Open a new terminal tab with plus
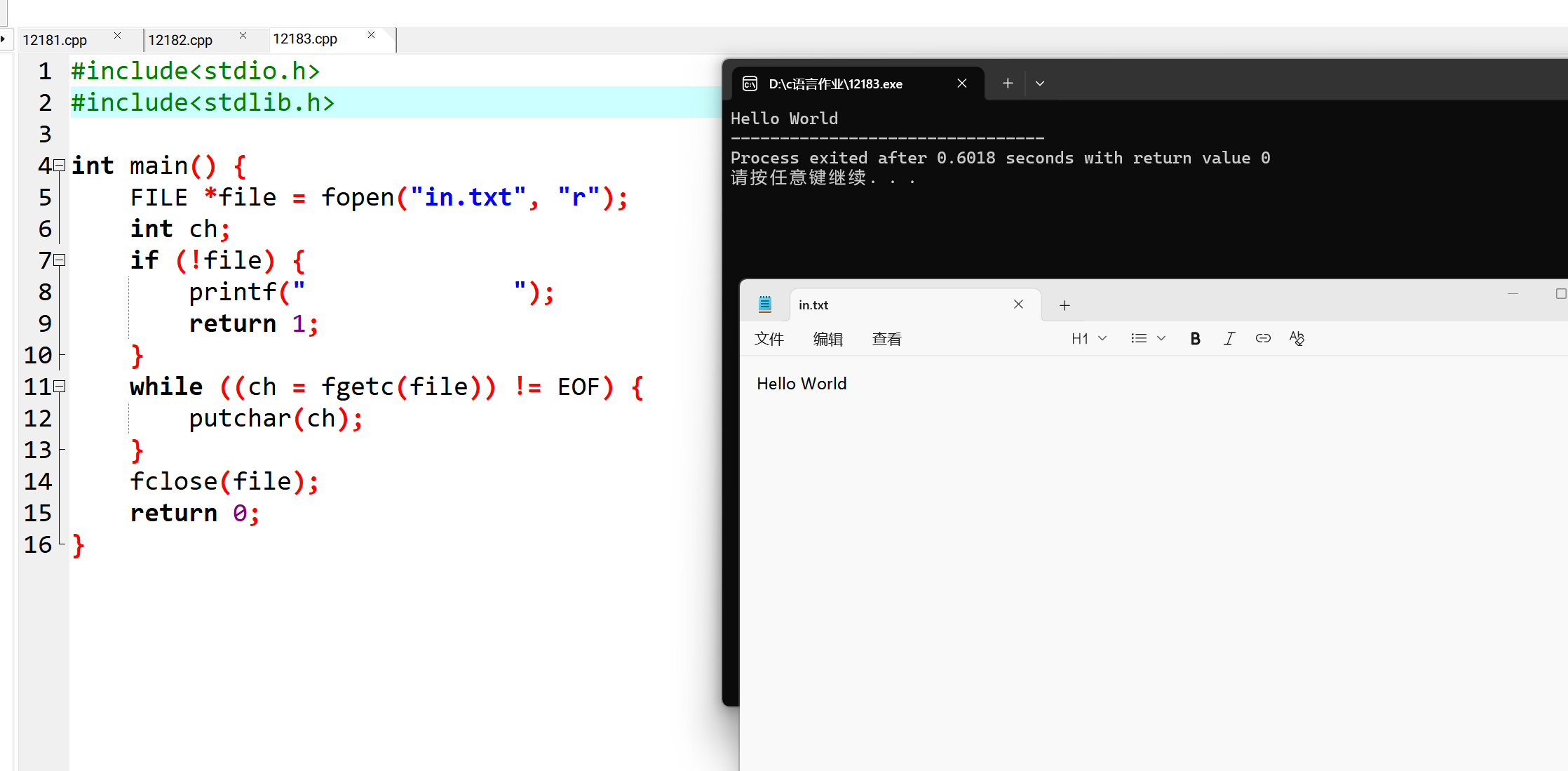 1008,83
